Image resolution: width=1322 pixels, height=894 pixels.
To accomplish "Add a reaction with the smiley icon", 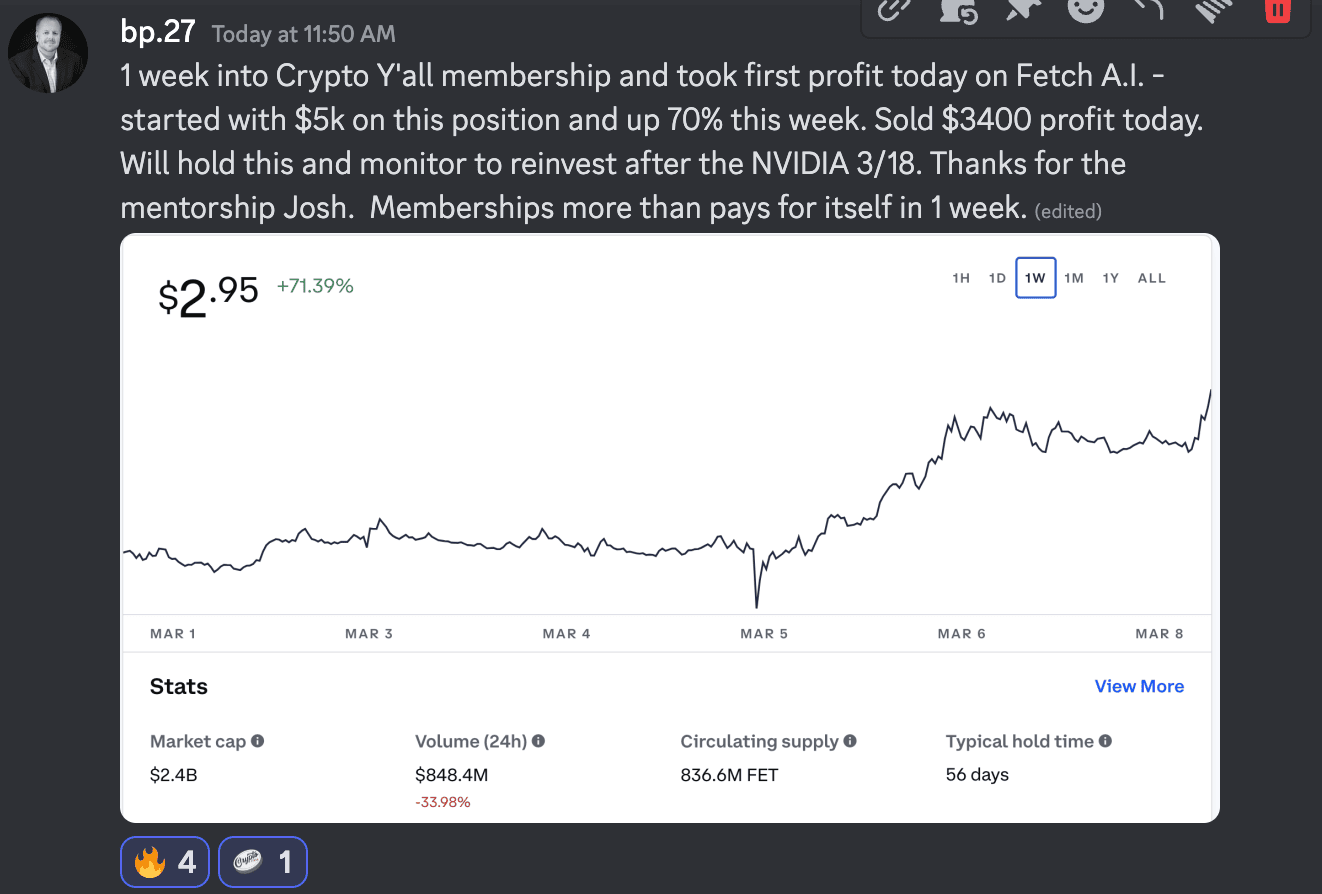I will coord(1086,10).
